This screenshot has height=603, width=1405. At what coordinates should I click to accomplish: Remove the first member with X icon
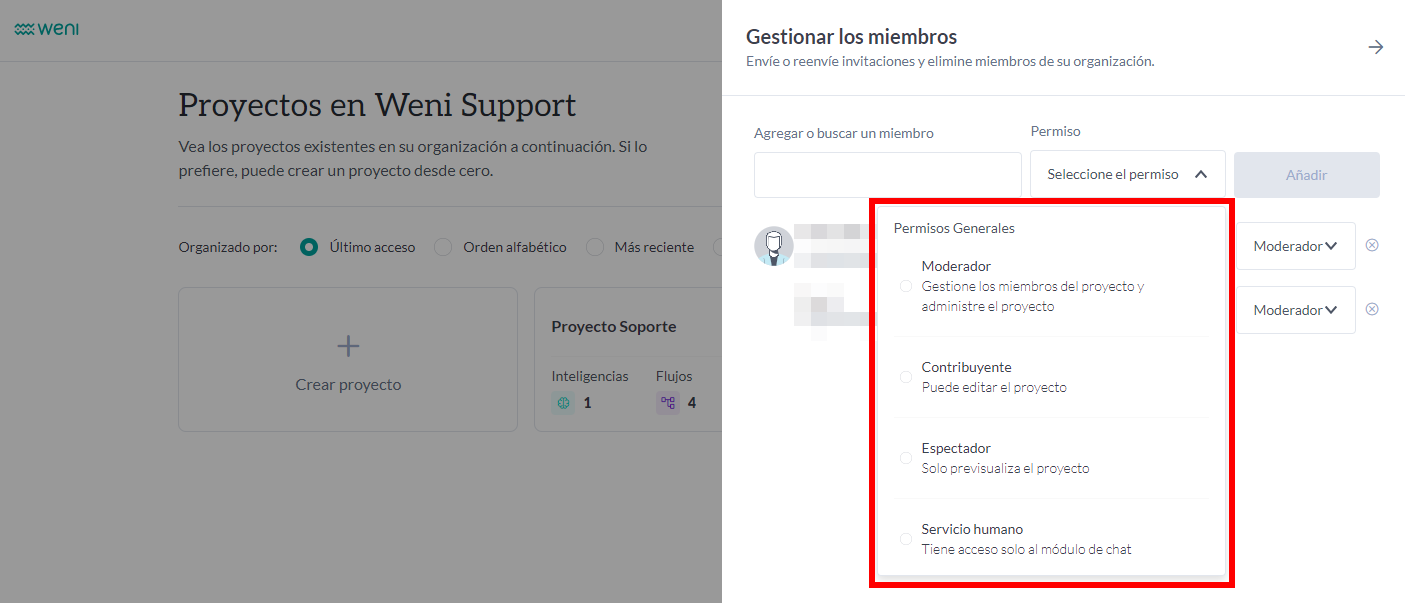click(1372, 245)
